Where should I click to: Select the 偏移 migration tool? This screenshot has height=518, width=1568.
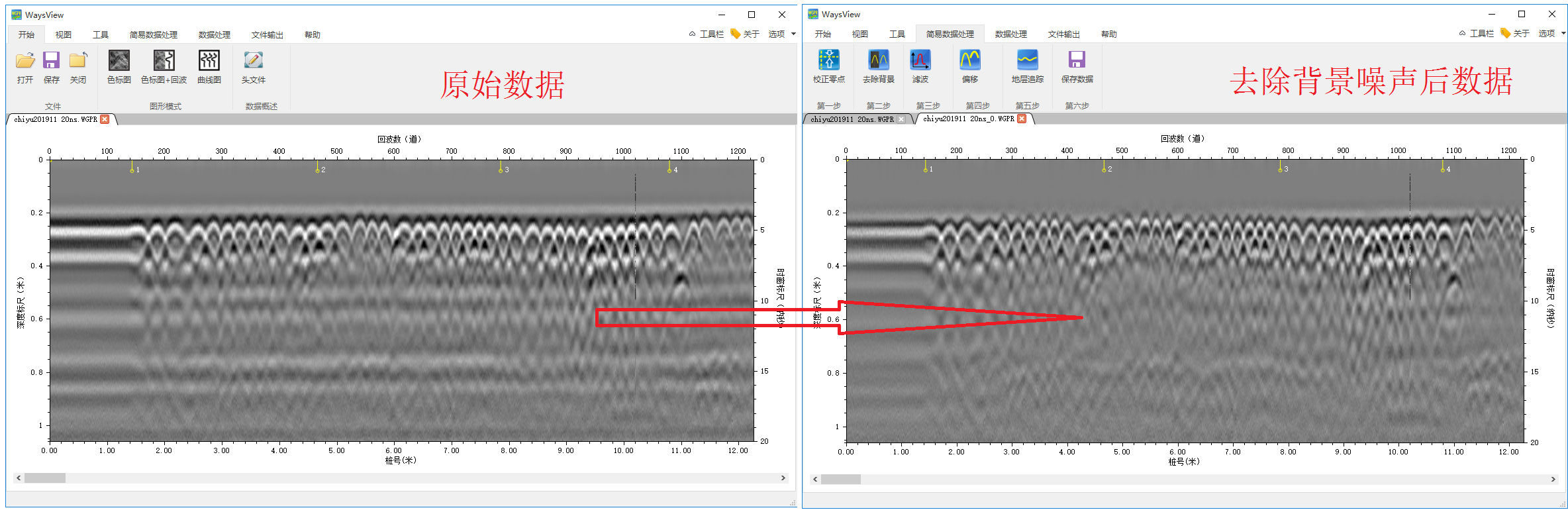(969, 66)
